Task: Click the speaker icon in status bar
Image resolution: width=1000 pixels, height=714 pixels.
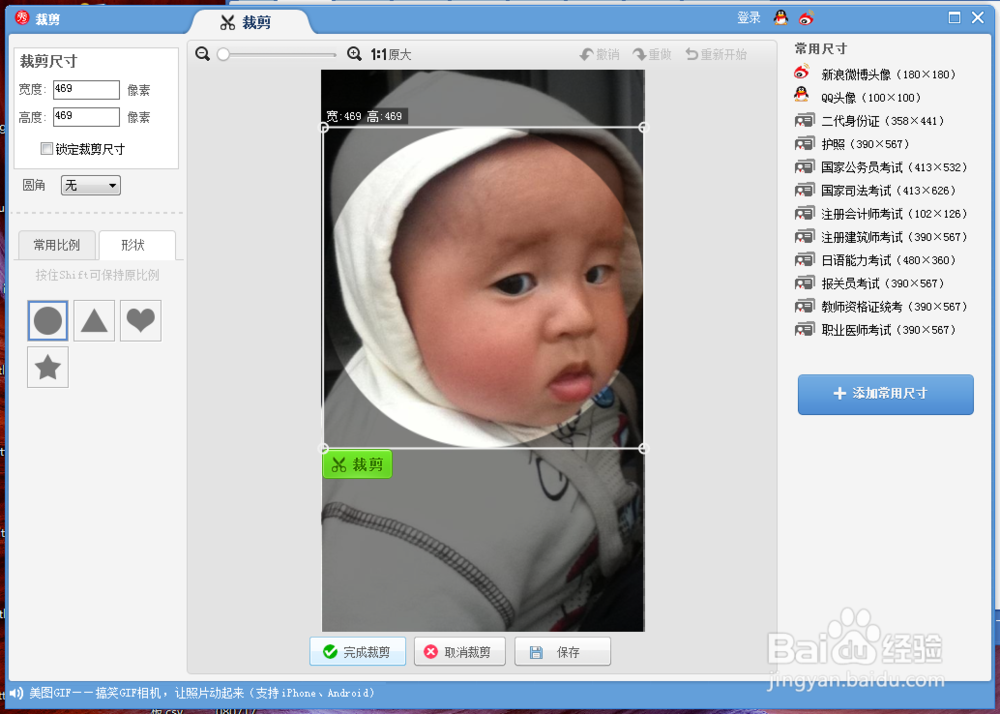Action: coord(17,693)
